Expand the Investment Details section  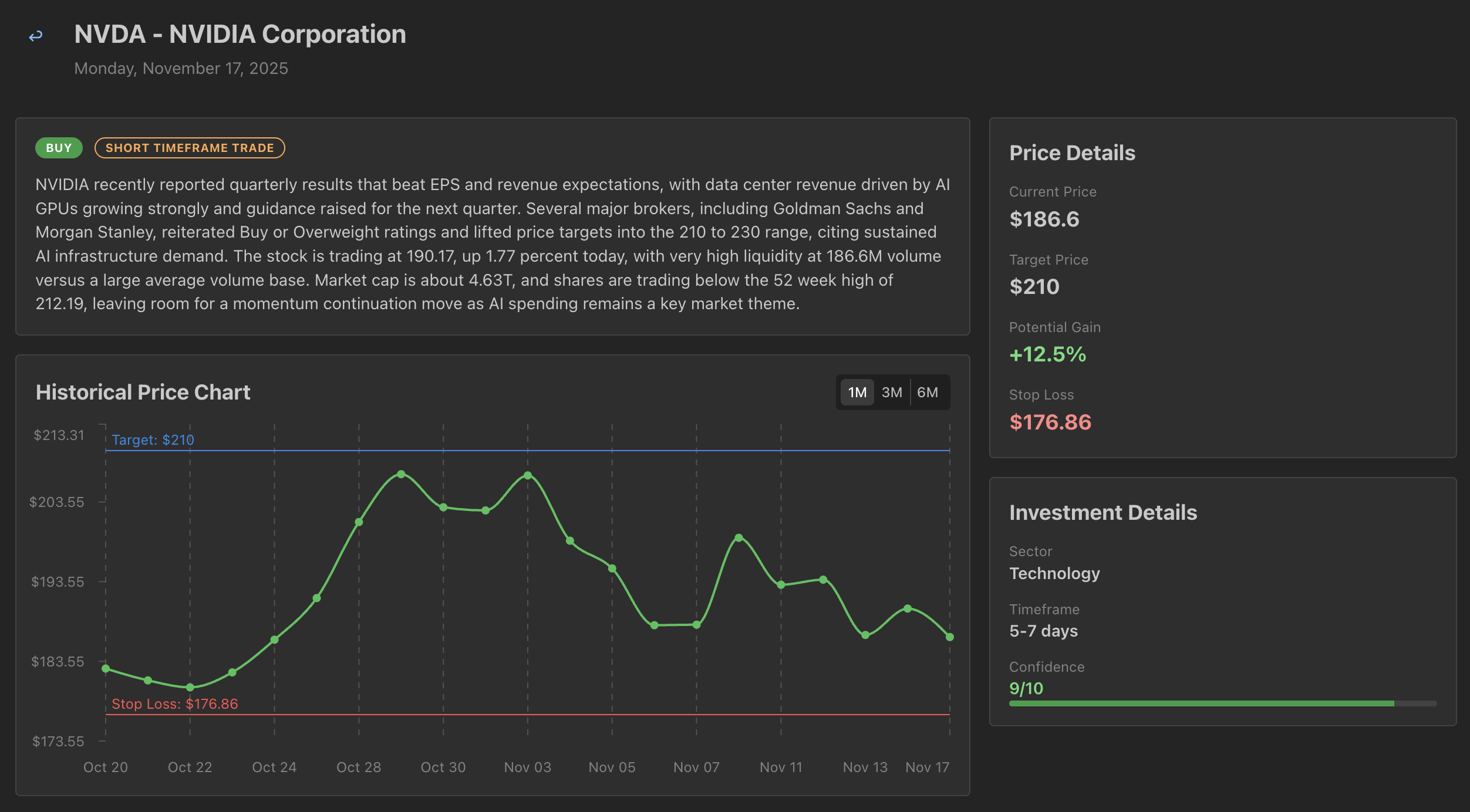point(1103,512)
